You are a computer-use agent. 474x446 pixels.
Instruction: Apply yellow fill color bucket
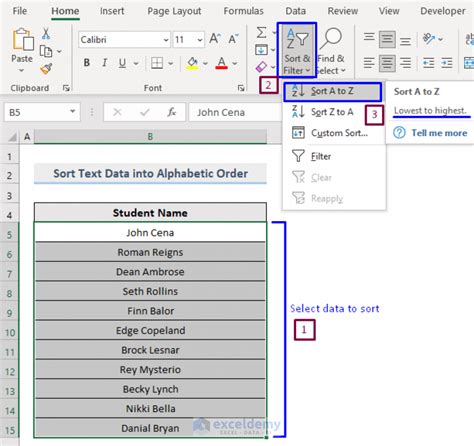tap(192, 63)
